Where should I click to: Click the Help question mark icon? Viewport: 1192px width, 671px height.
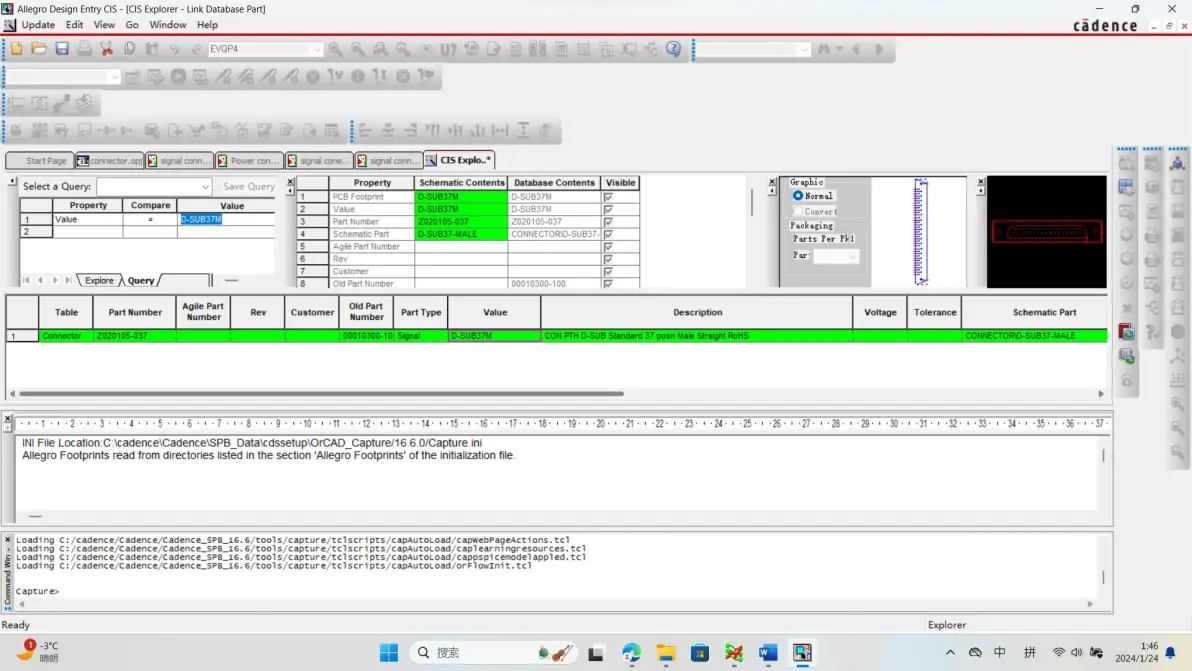point(674,49)
